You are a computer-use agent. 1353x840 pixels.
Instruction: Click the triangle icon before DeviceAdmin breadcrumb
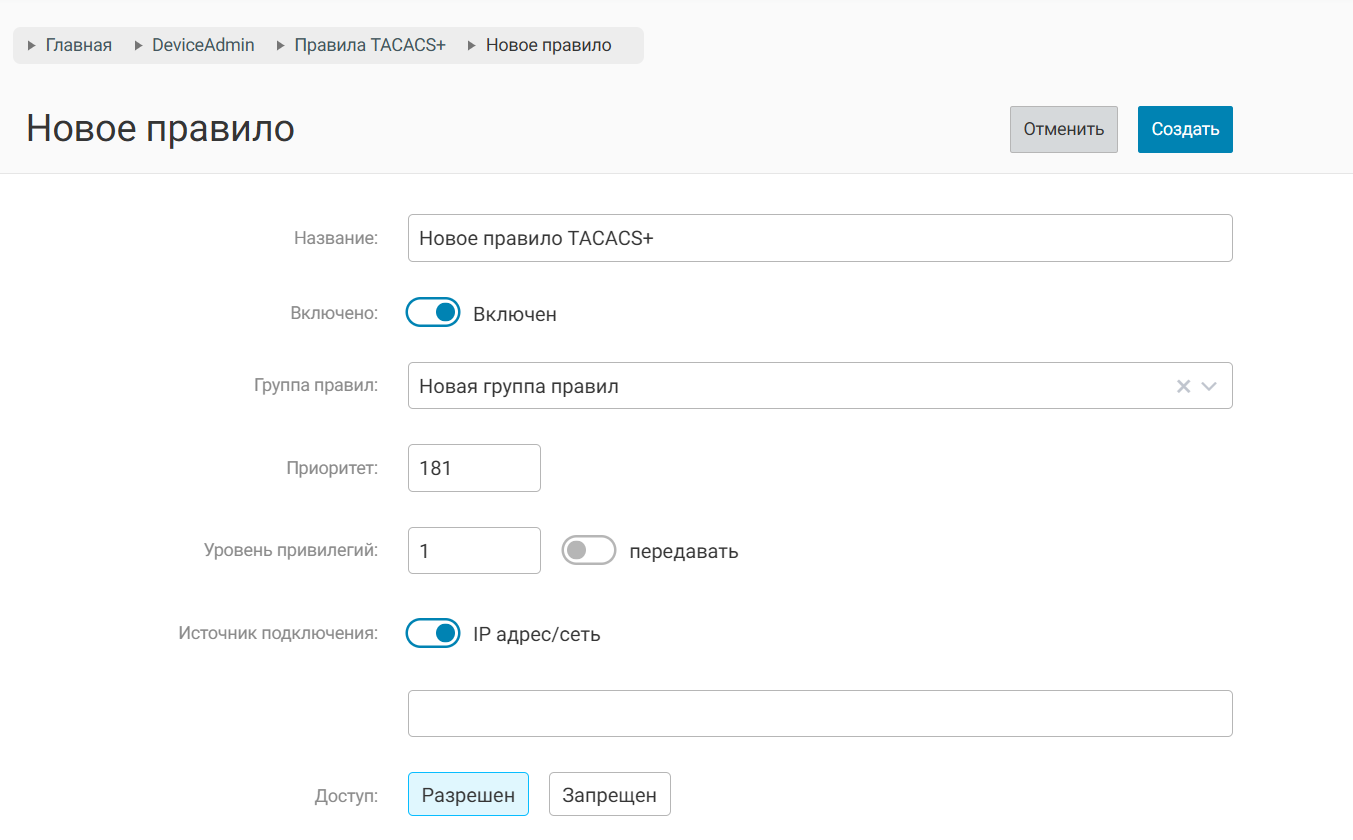pos(139,46)
